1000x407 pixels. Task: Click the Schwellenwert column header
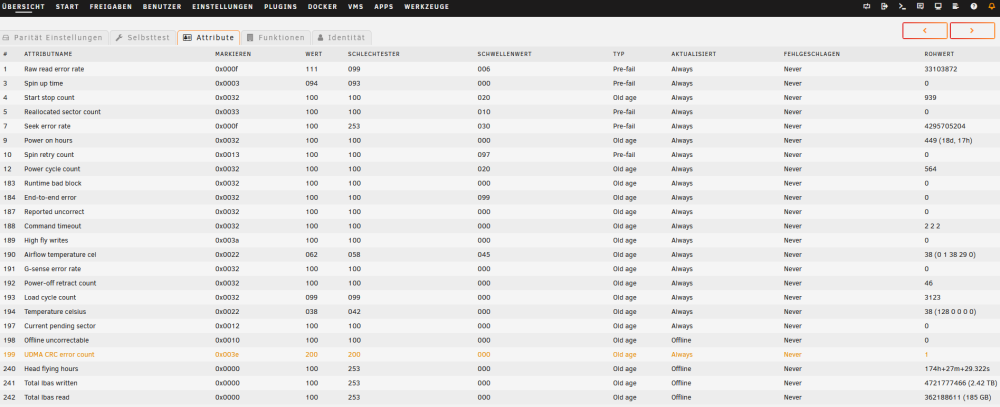pyautogui.click(x=504, y=54)
